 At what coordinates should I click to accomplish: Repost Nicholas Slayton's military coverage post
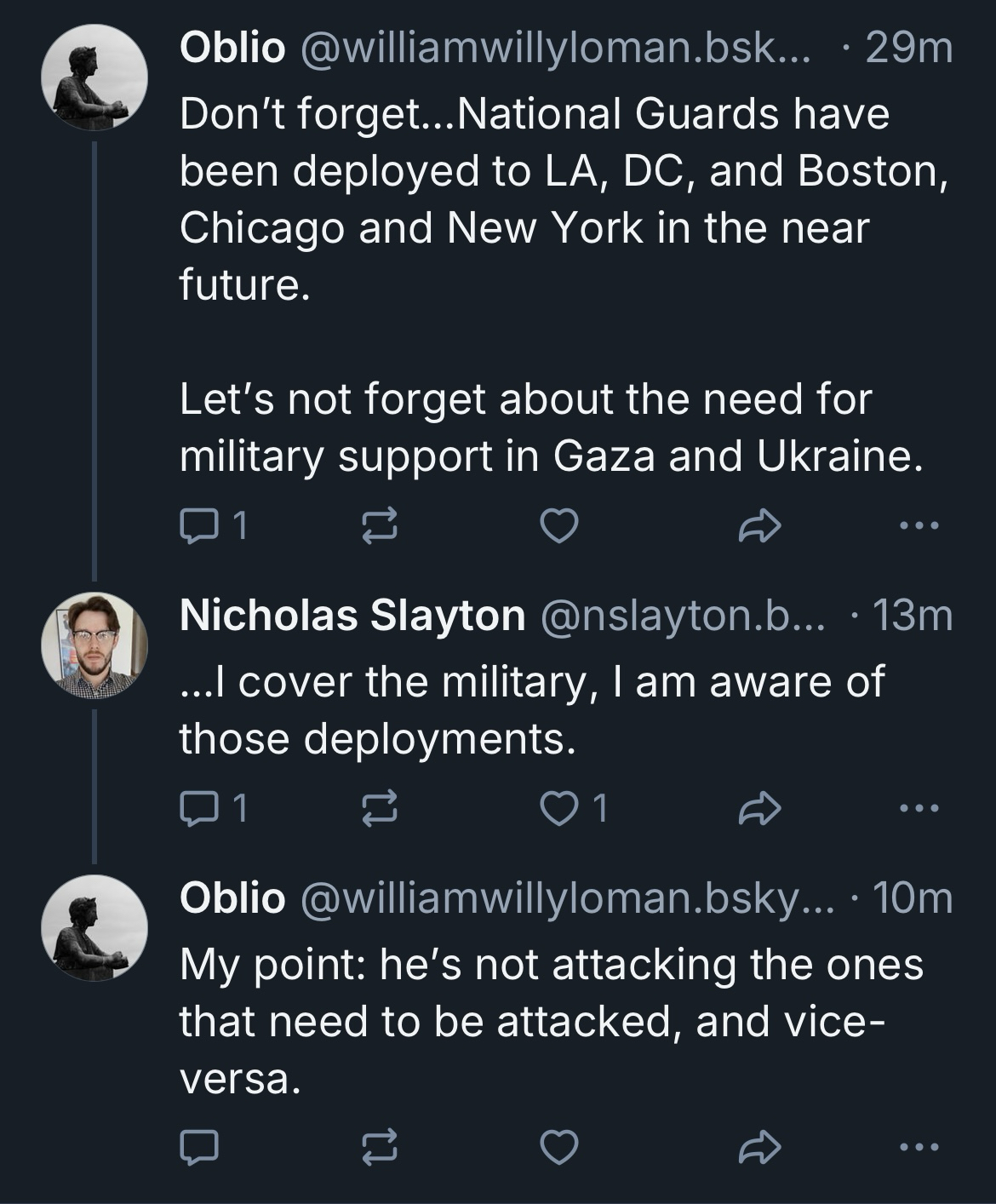(380, 808)
